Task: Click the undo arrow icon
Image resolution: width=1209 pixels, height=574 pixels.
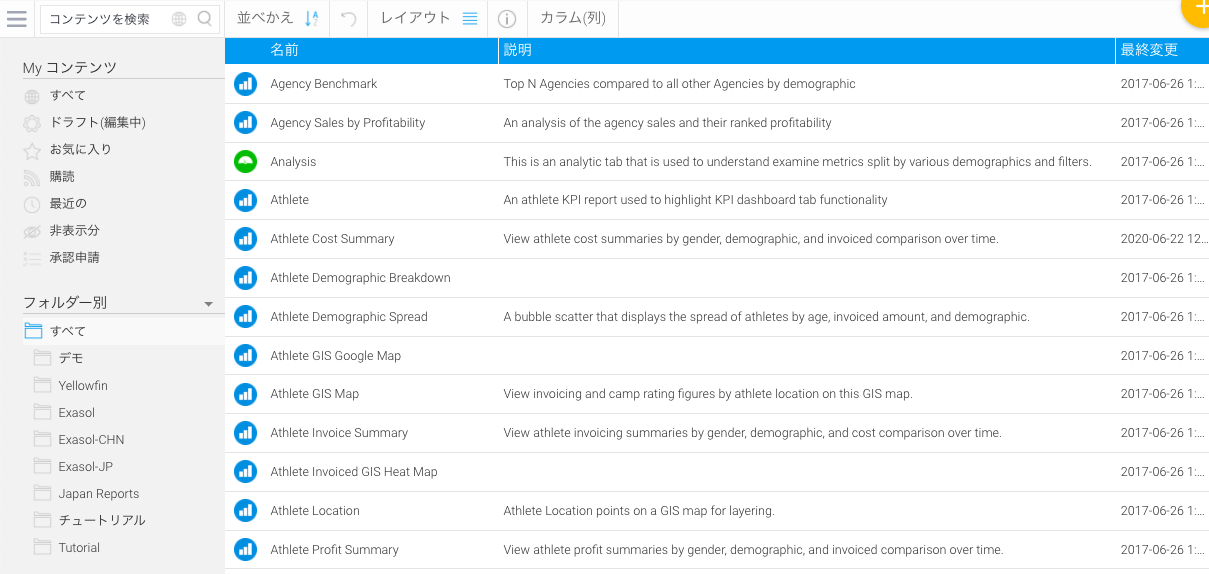Action: [x=349, y=18]
